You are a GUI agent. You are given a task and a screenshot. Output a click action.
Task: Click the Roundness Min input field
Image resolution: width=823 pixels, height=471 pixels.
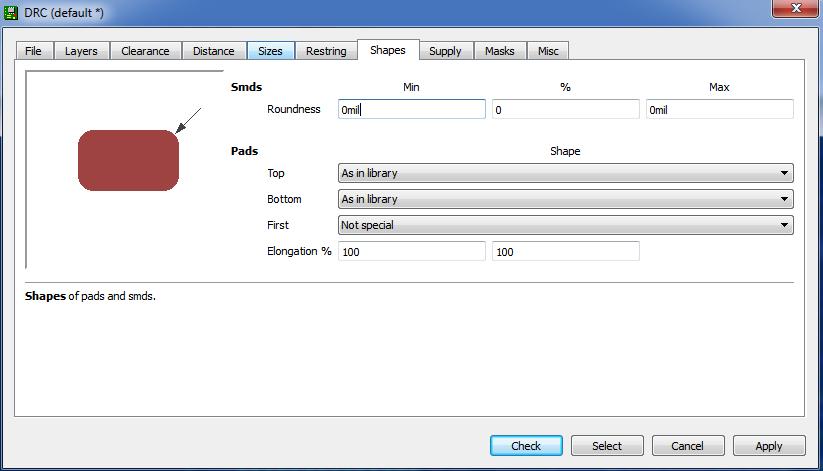click(412, 109)
